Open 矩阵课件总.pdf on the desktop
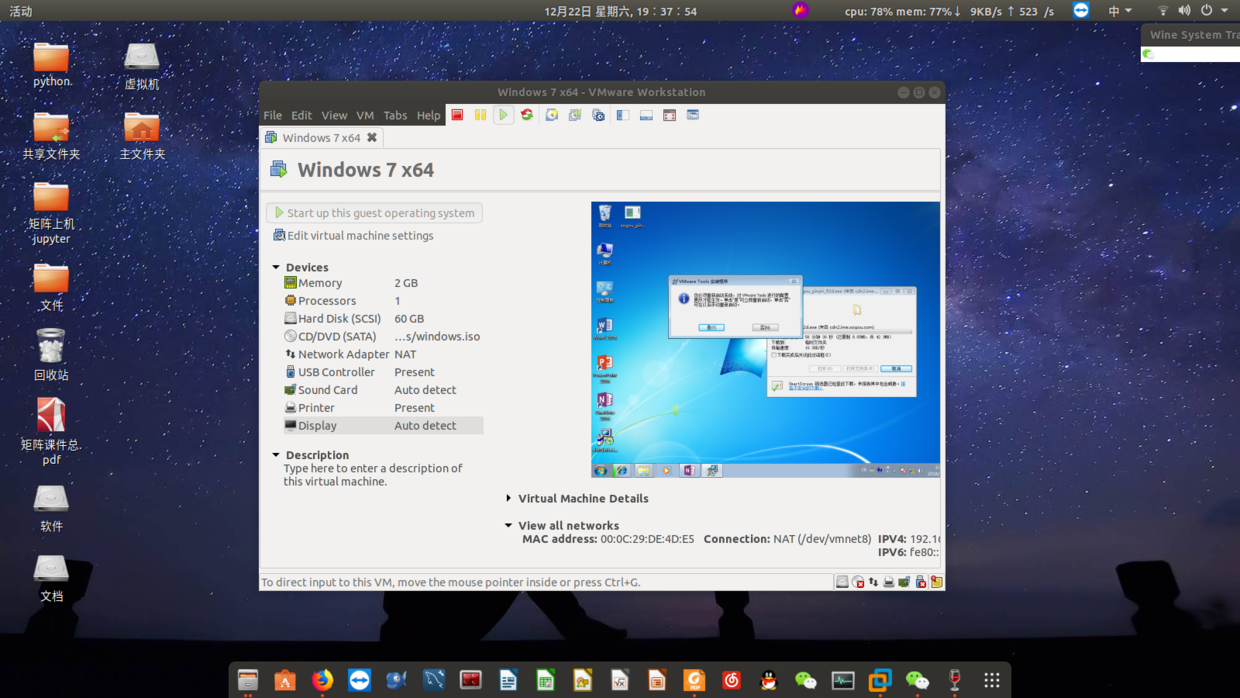Image resolution: width=1240 pixels, height=698 pixels. click(x=51, y=432)
